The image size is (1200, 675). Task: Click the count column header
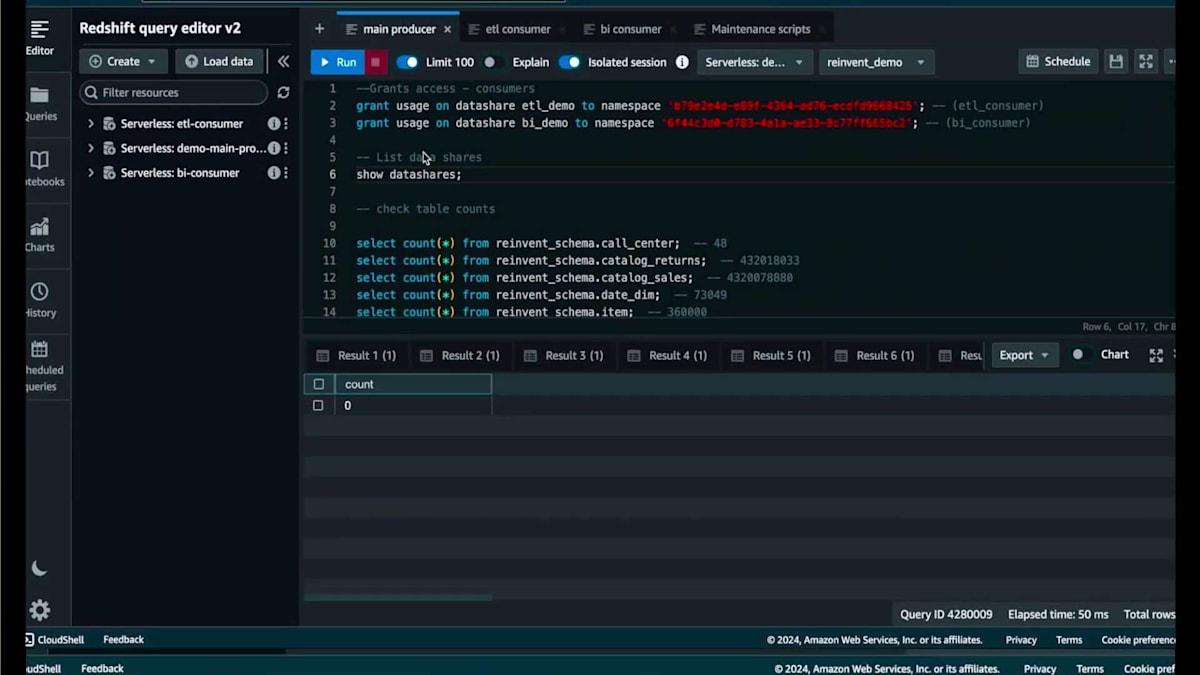point(413,384)
